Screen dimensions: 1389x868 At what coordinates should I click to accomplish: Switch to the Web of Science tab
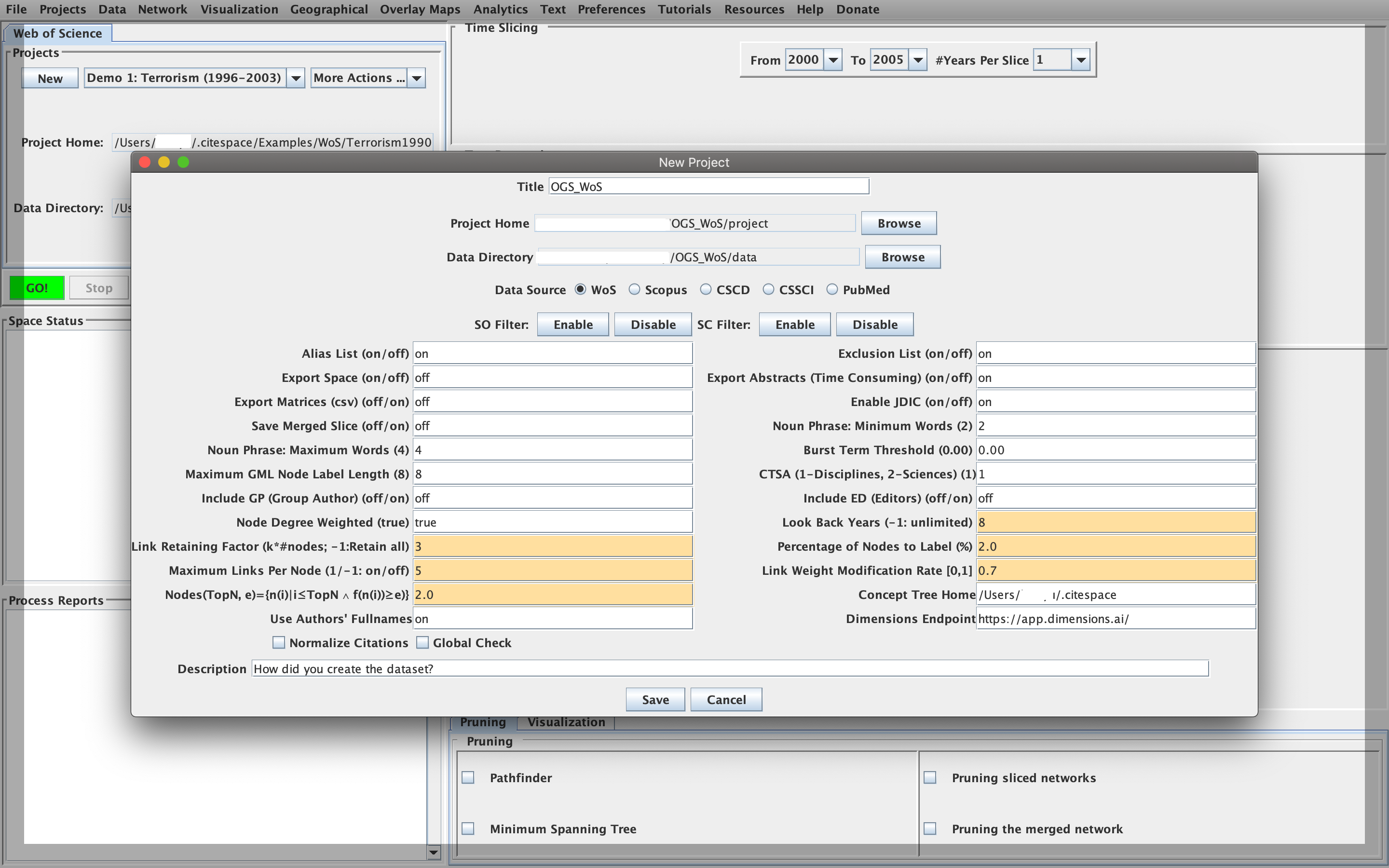click(x=57, y=33)
